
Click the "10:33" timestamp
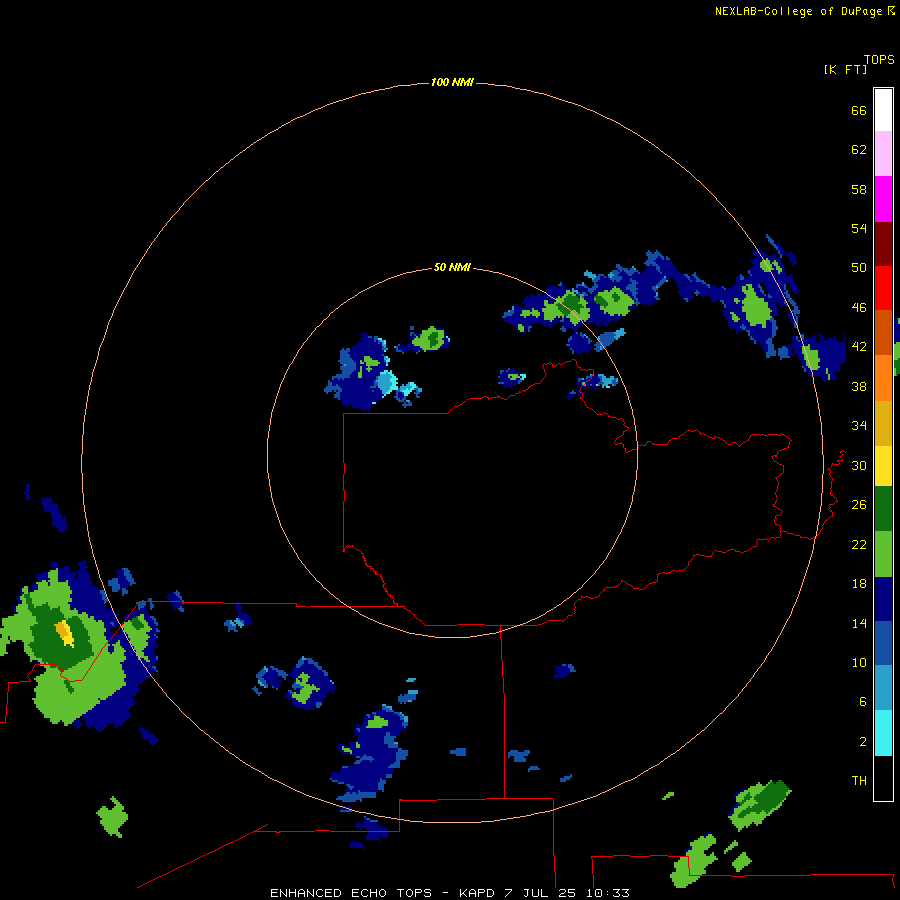(607, 893)
